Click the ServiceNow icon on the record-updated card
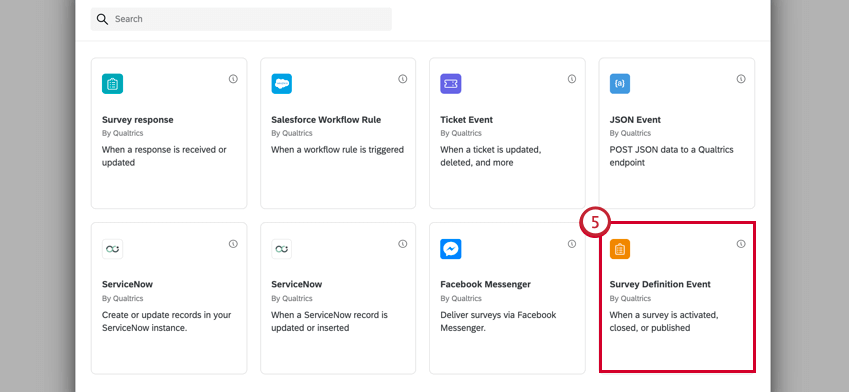Screen dimensions: 849x392 coord(282,249)
